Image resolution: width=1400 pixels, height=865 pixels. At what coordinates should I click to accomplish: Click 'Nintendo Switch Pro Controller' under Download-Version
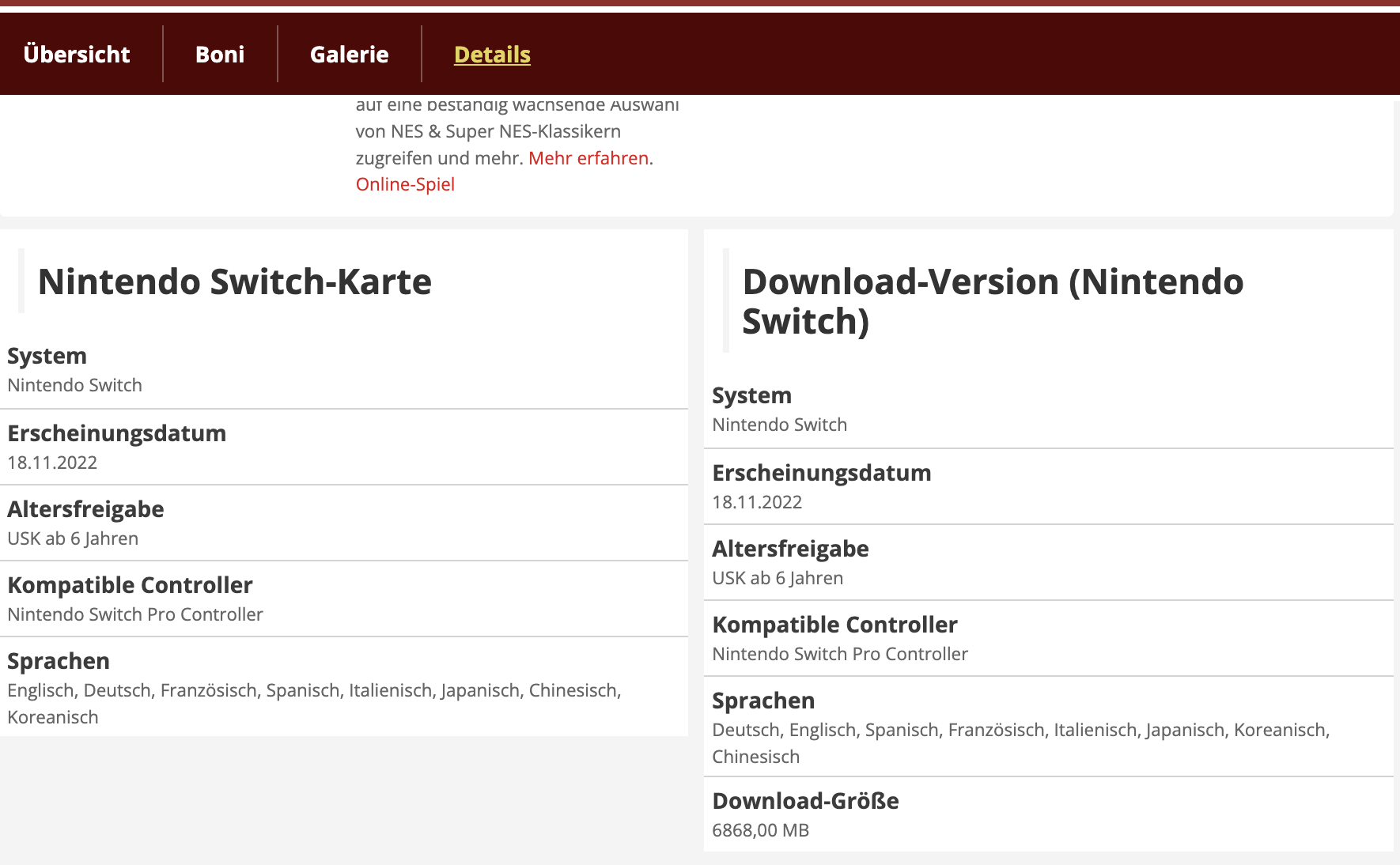[x=840, y=654]
